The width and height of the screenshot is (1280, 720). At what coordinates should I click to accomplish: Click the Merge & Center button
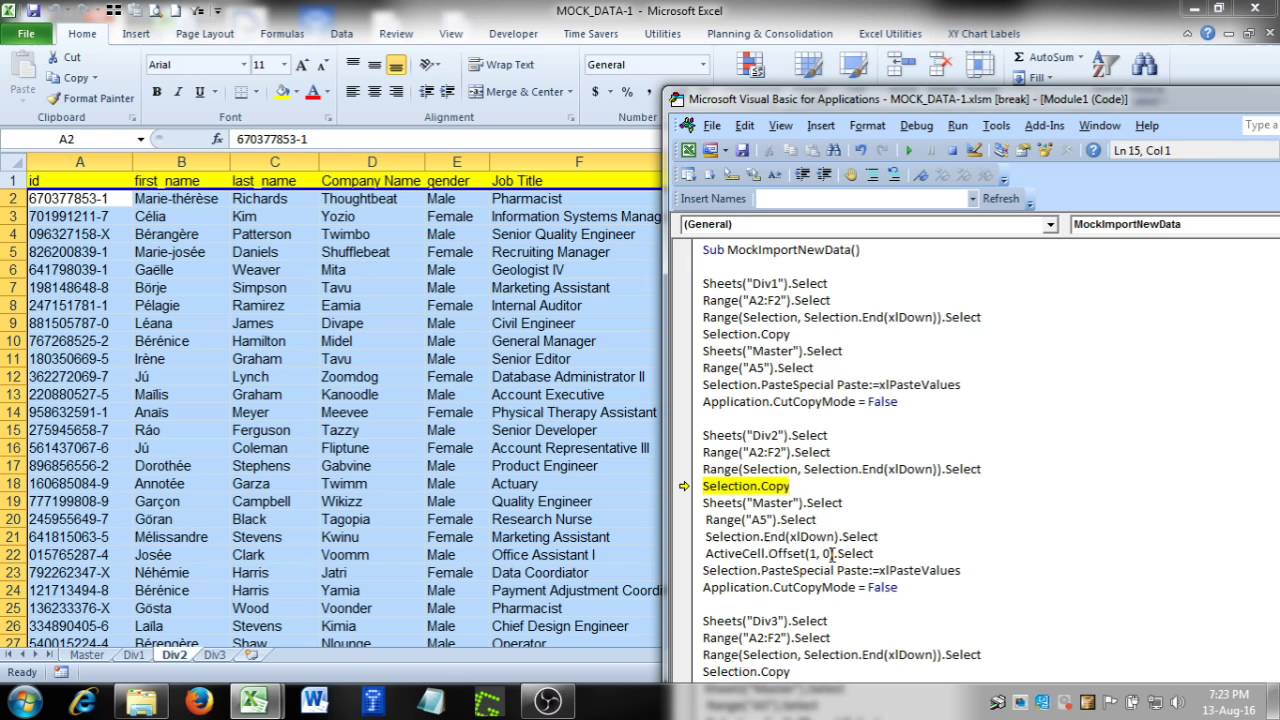click(516, 91)
